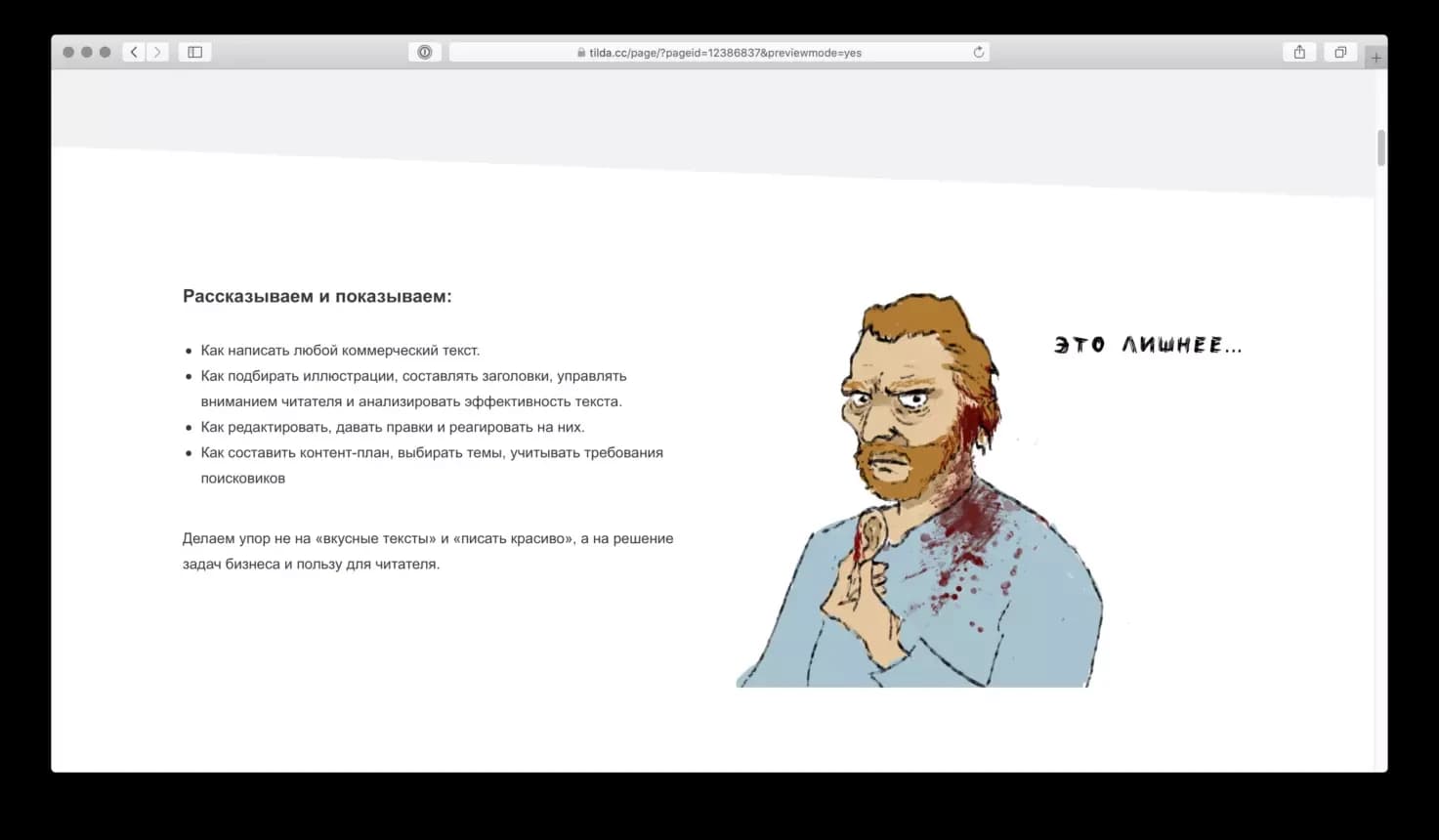
Task: Toggle the Safari sidebar
Action: point(195,52)
